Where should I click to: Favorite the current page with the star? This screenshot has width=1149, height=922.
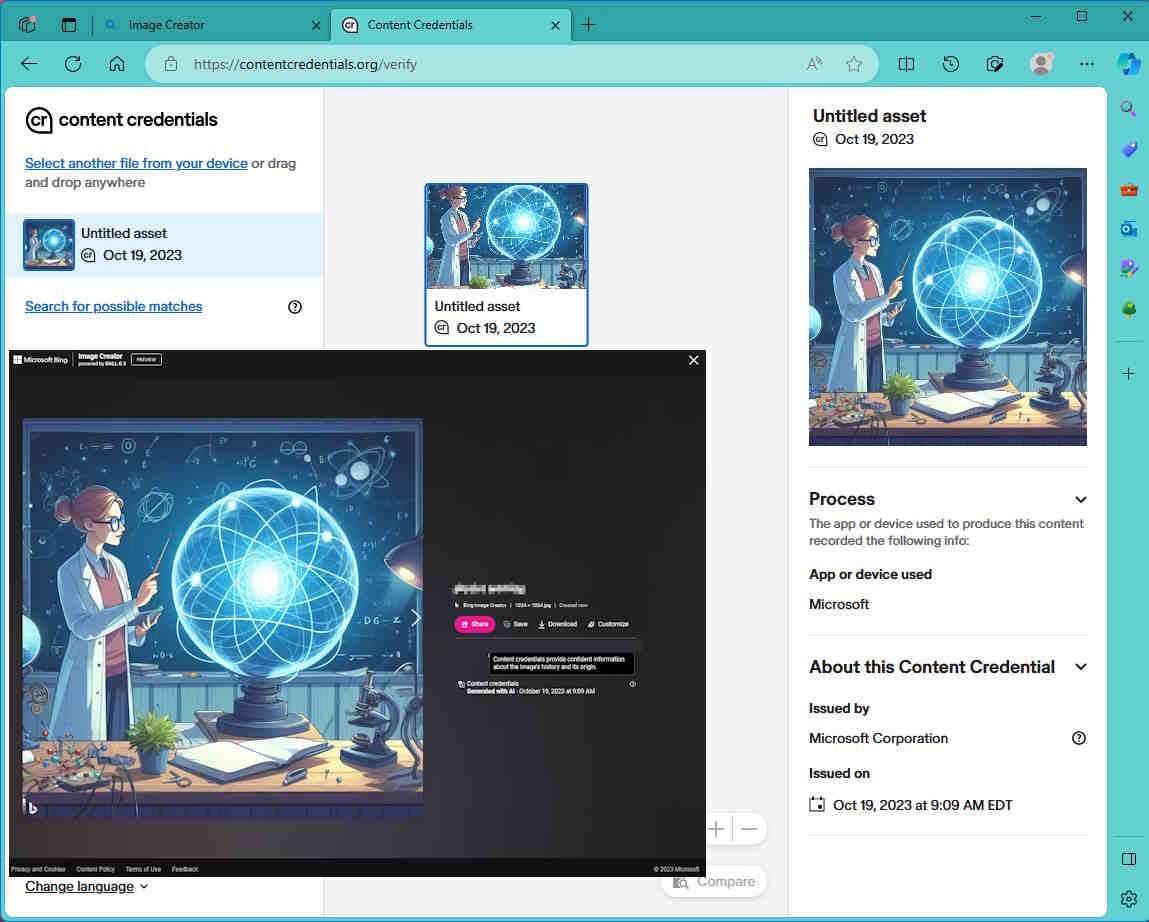(855, 63)
